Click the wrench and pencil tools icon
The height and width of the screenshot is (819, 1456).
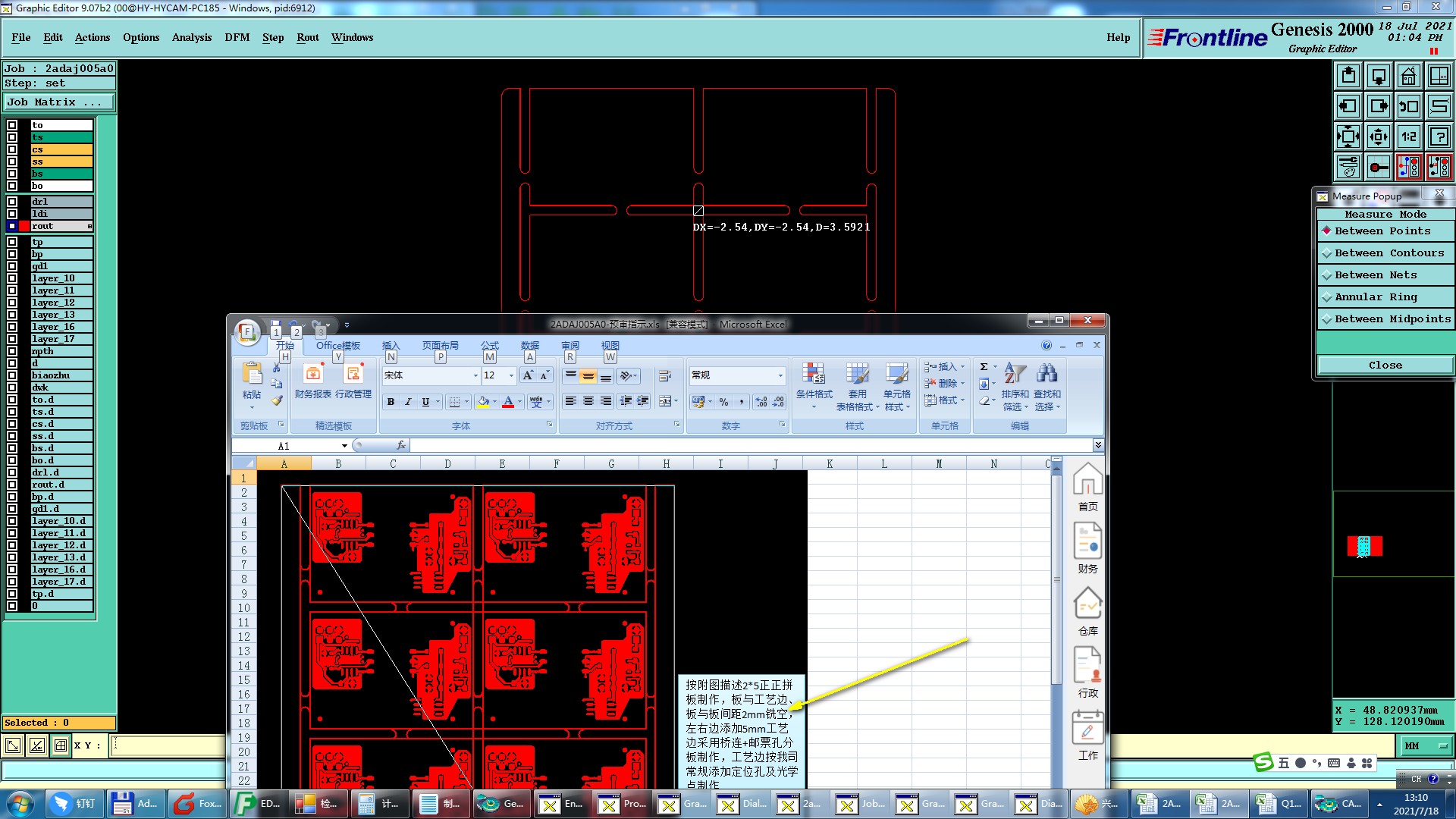(x=1348, y=167)
